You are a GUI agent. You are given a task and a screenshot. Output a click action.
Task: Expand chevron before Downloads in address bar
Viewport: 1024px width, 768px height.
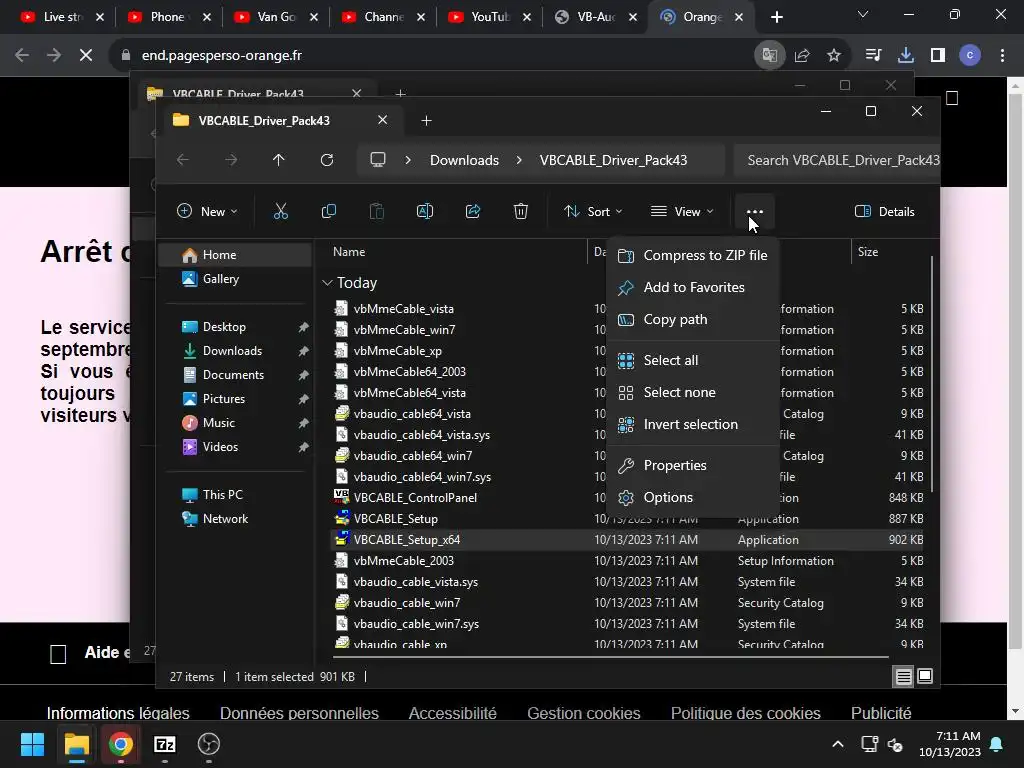coord(408,160)
